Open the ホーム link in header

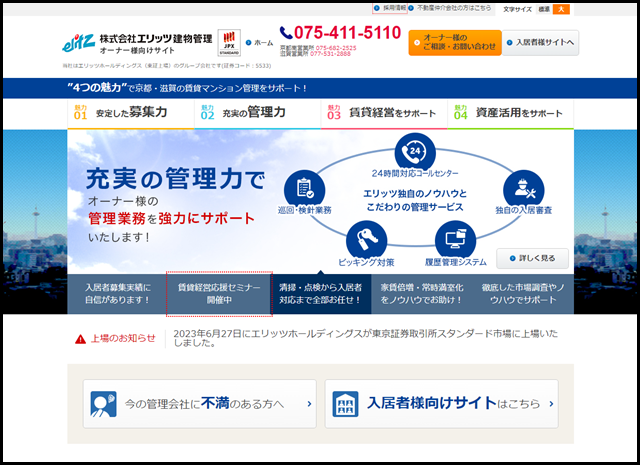(259, 43)
